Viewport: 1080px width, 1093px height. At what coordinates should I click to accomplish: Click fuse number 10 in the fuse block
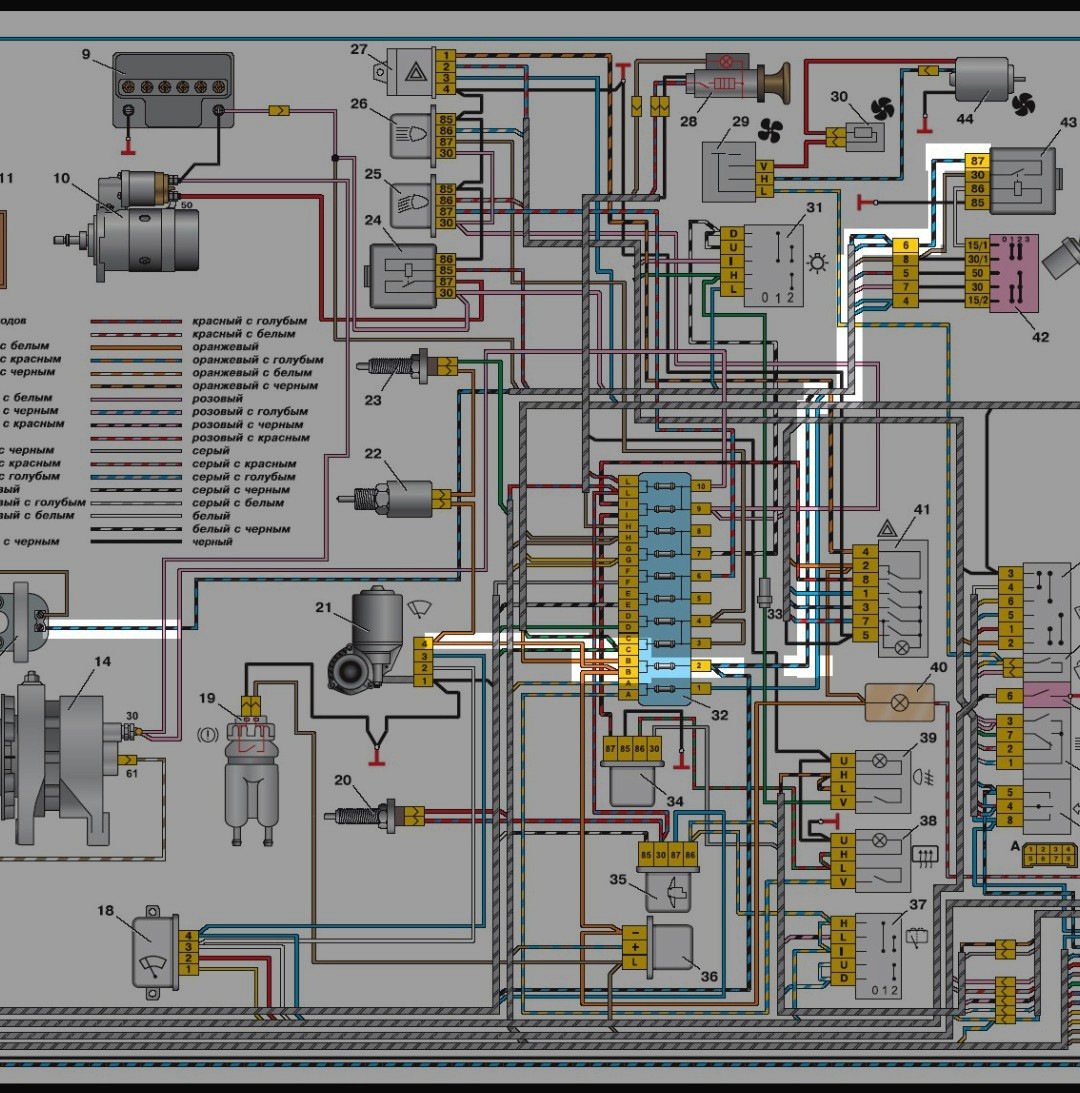(x=701, y=486)
